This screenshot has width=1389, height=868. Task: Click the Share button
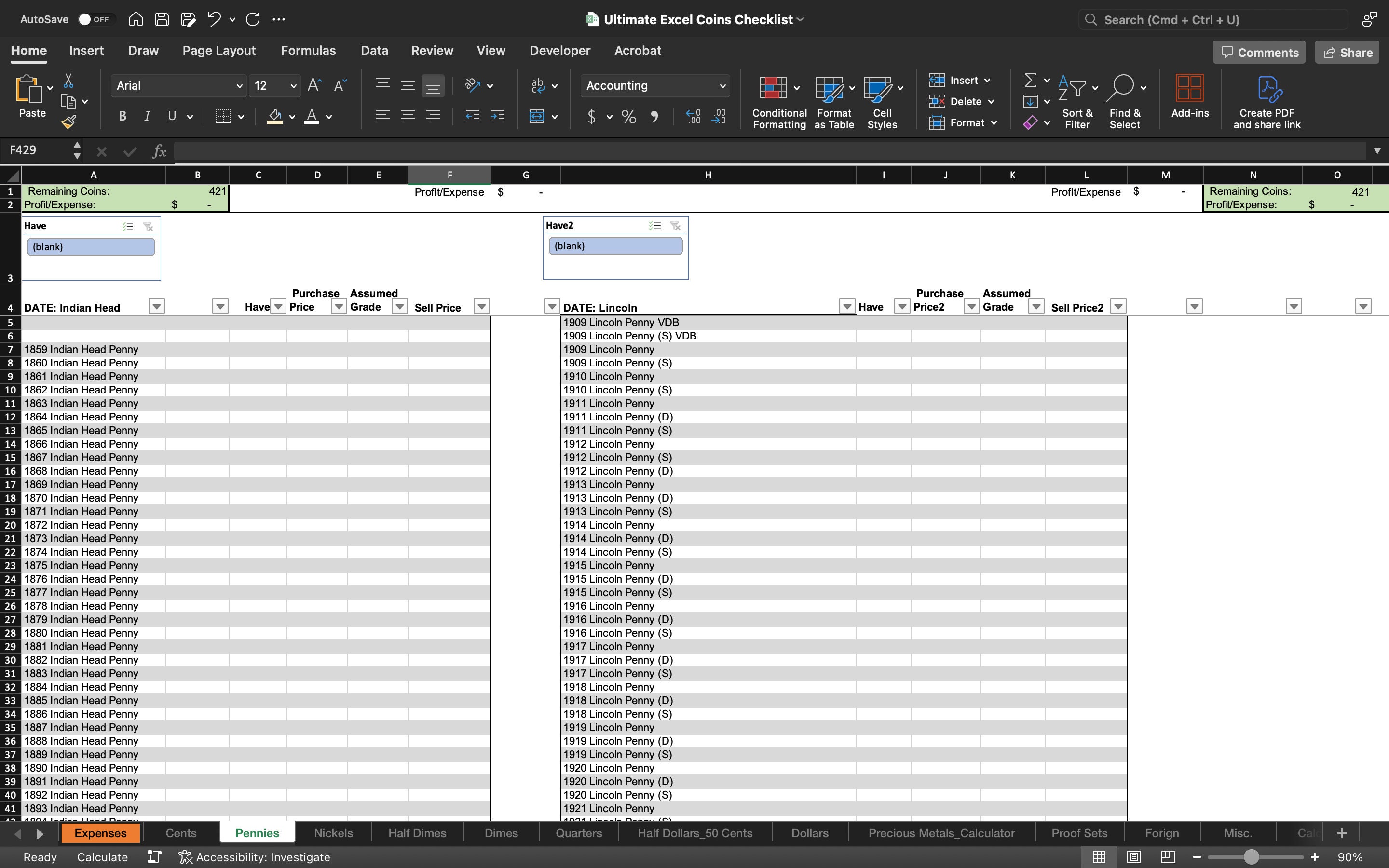click(1347, 52)
